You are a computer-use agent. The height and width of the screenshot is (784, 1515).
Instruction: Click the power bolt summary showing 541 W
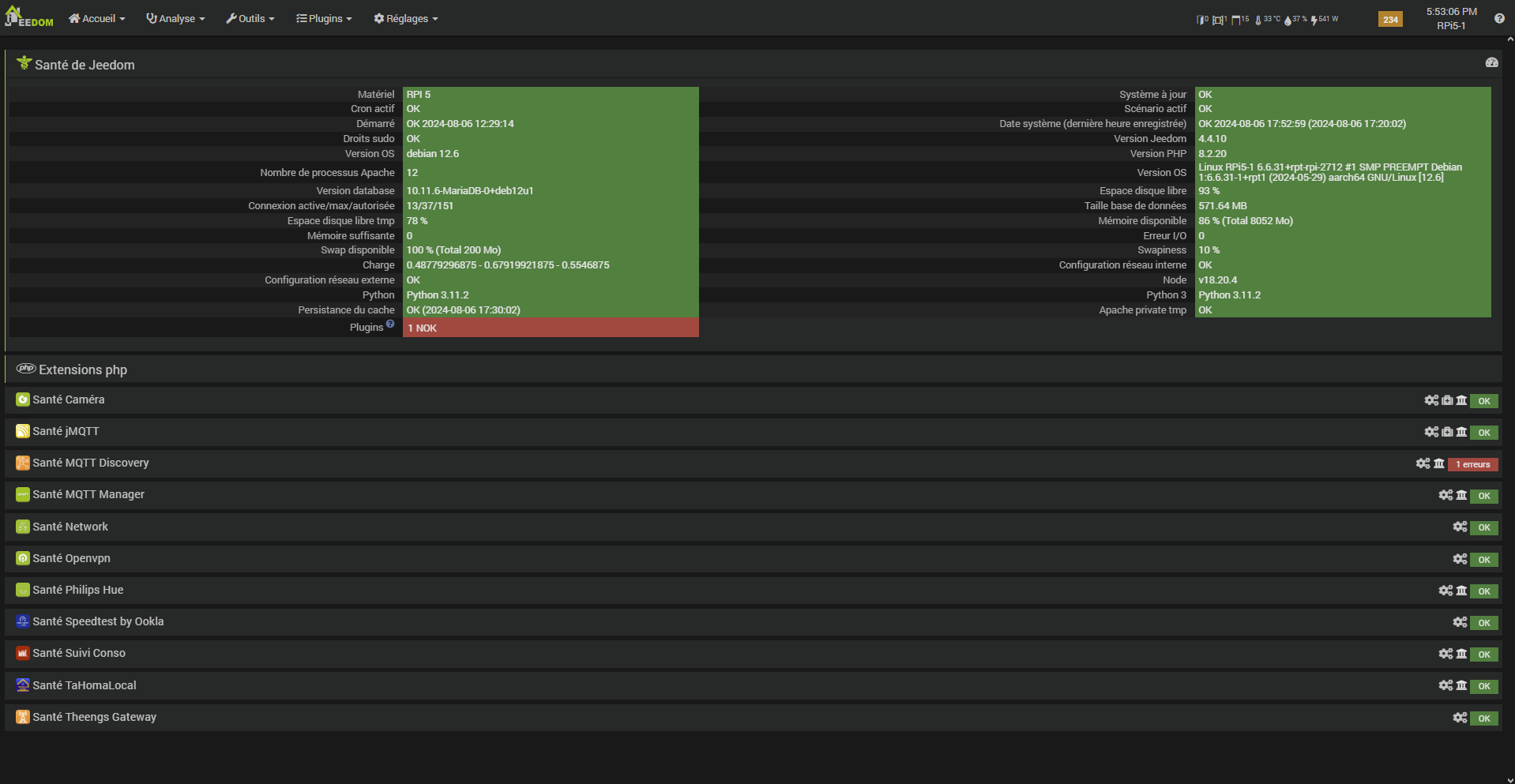(x=1325, y=19)
